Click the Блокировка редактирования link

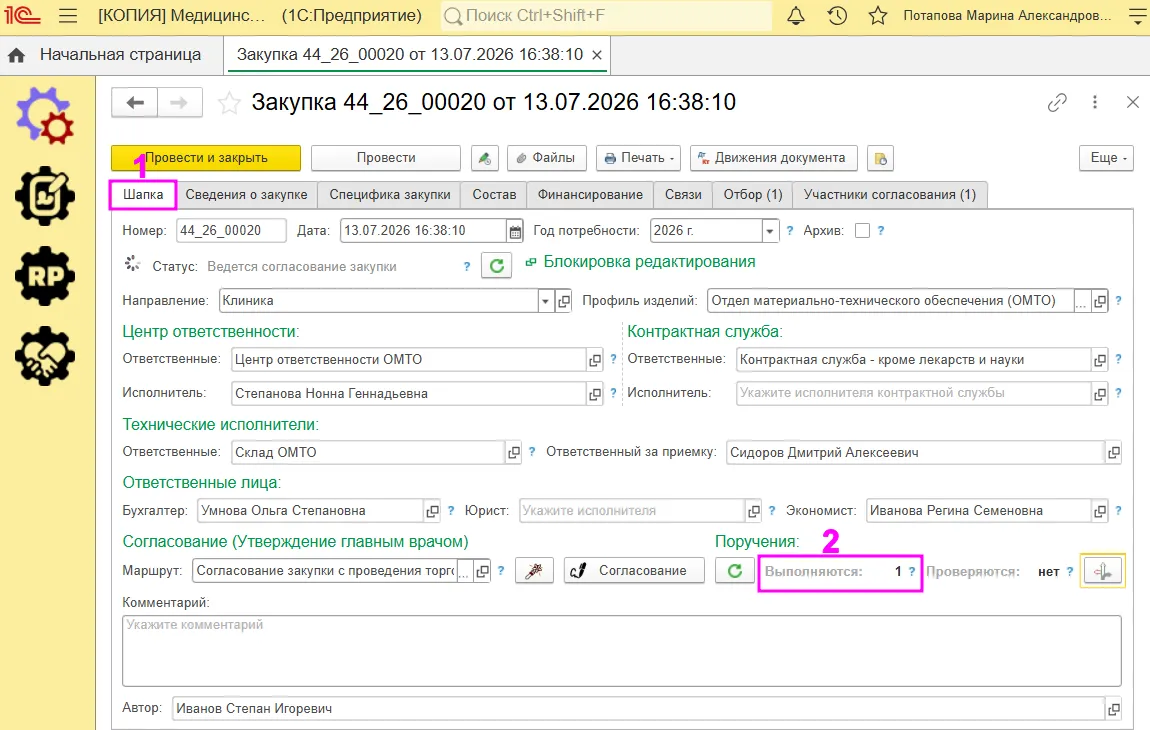click(x=649, y=262)
